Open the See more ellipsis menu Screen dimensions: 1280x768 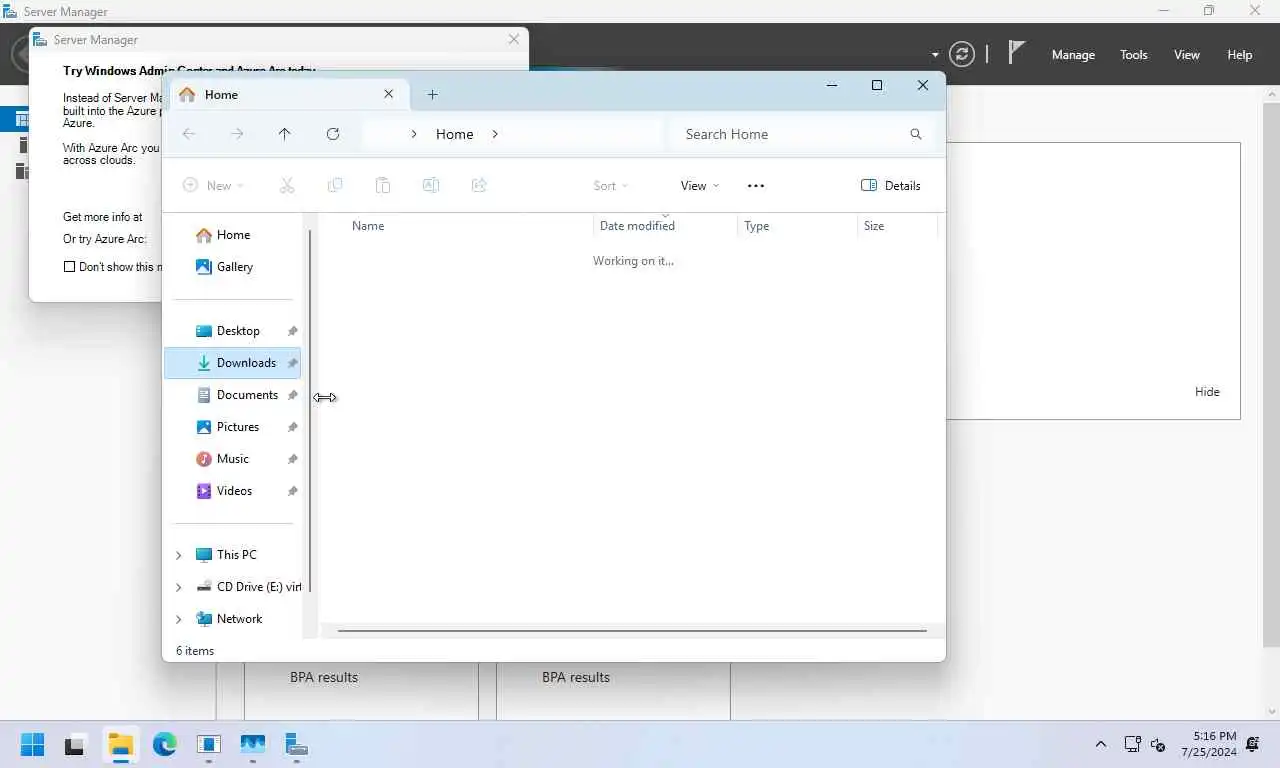756,185
